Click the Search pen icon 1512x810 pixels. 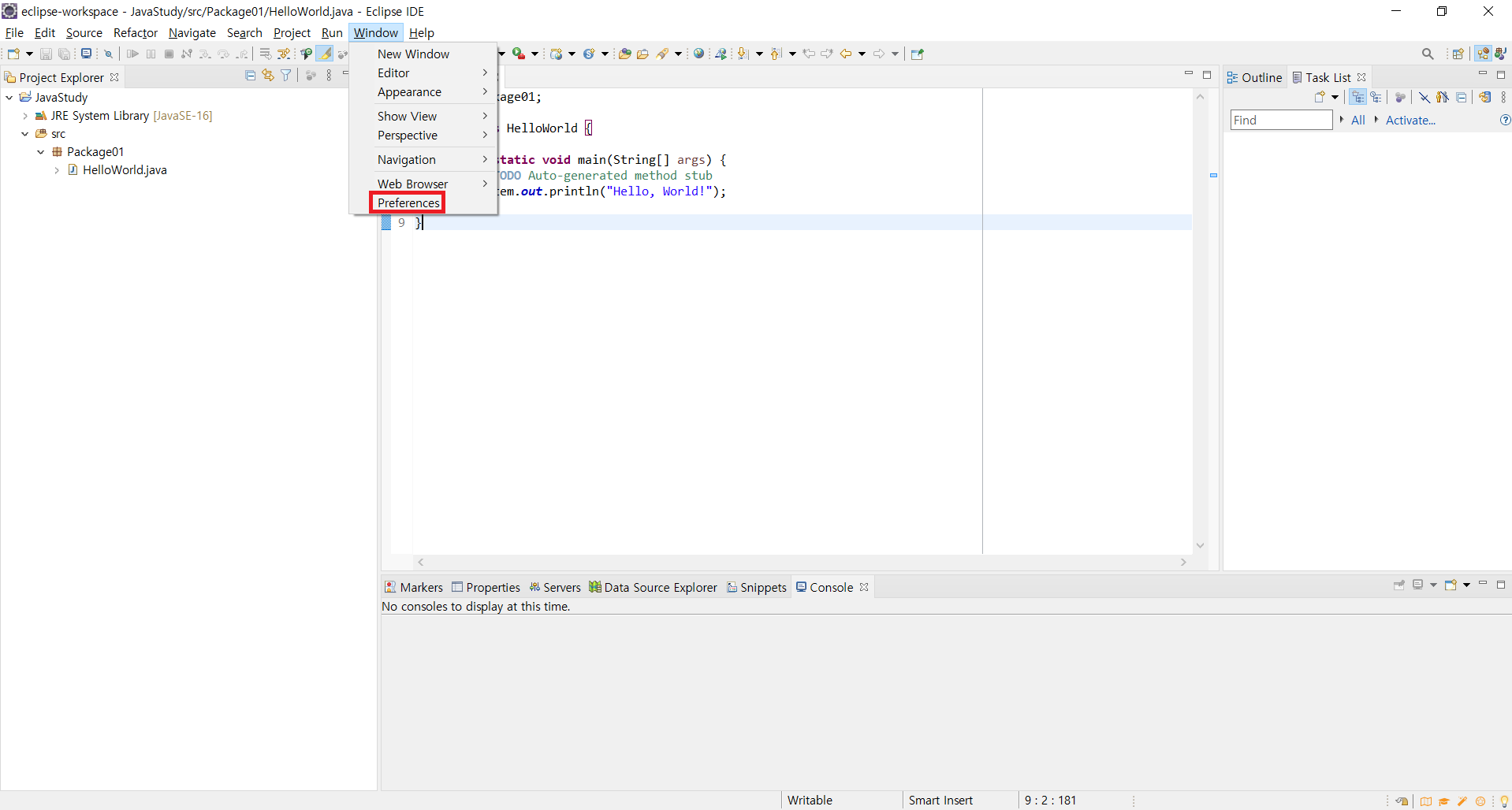point(662,54)
